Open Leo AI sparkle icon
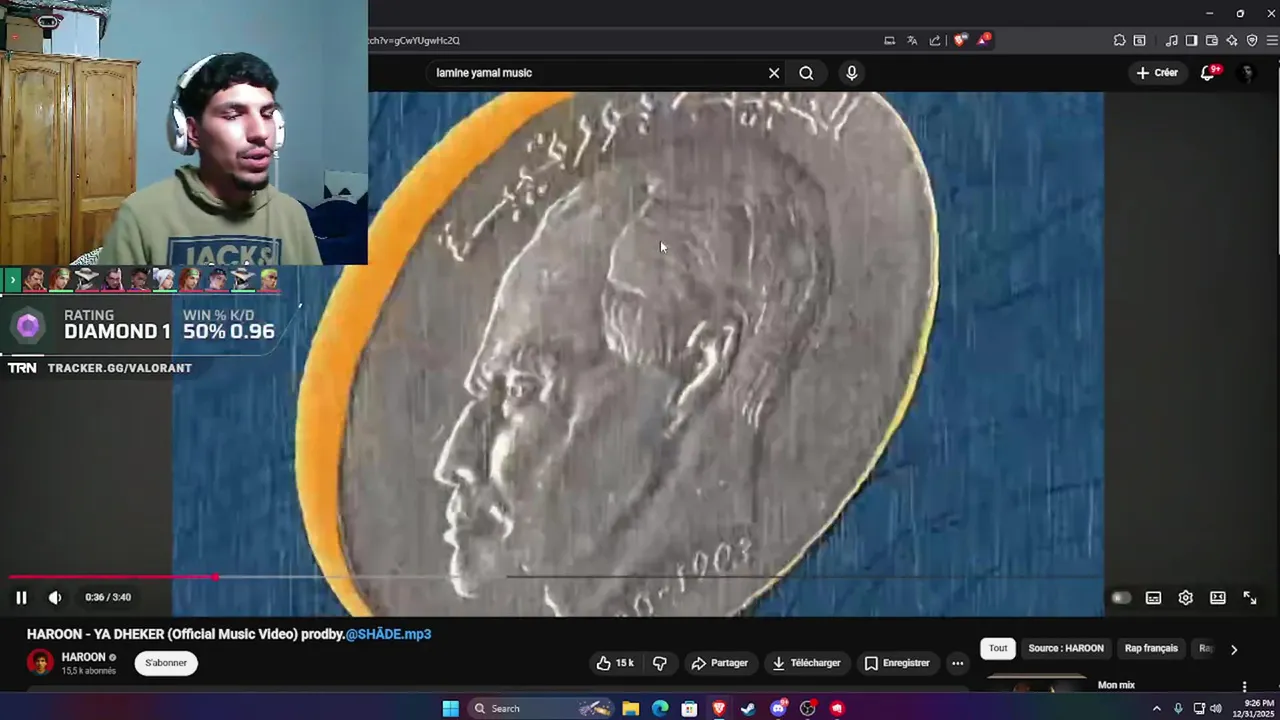The height and width of the screenshot is (720, 1280). coord(1232,41)
